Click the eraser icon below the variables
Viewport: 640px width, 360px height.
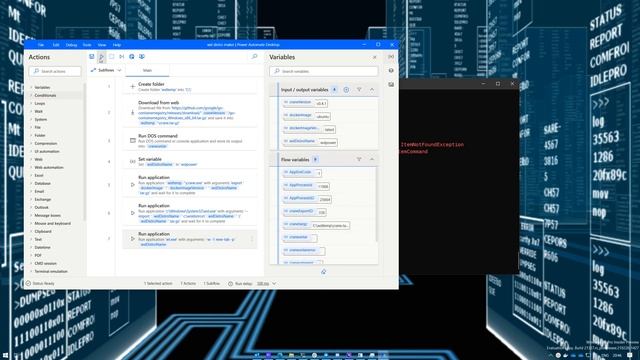click(x=324, y=271)
